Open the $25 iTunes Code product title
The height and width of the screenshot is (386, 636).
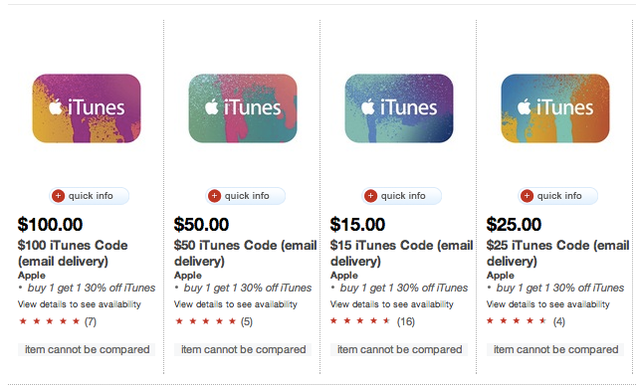(x=558, y=253)
